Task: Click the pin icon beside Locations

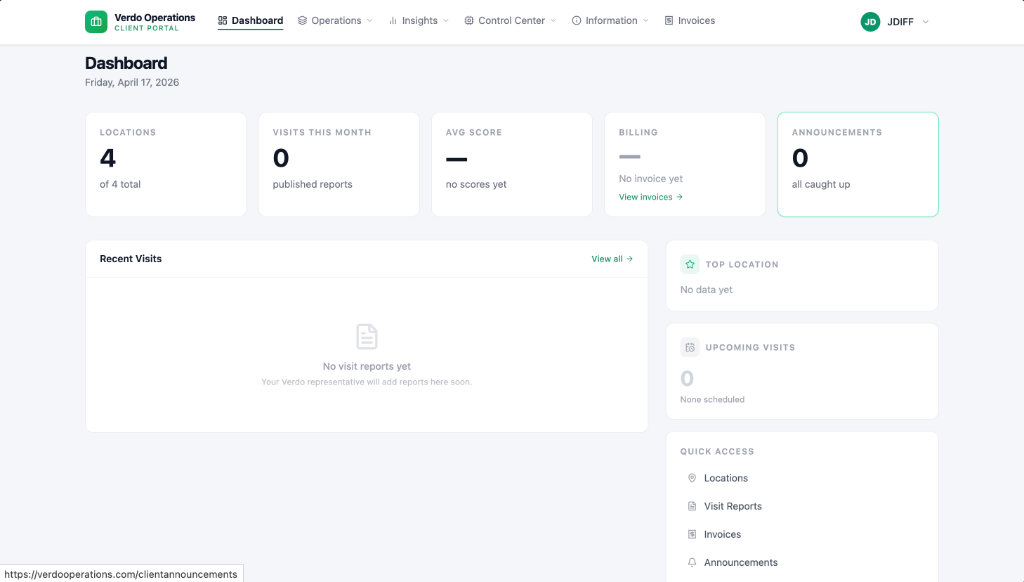Action: (692, 478)
